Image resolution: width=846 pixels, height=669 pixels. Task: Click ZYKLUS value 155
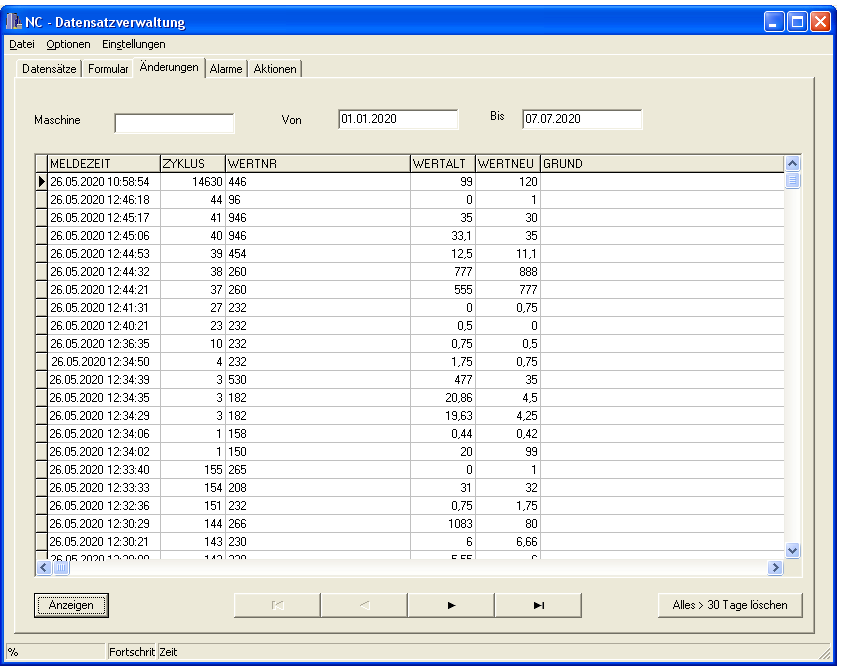[193, 469]
